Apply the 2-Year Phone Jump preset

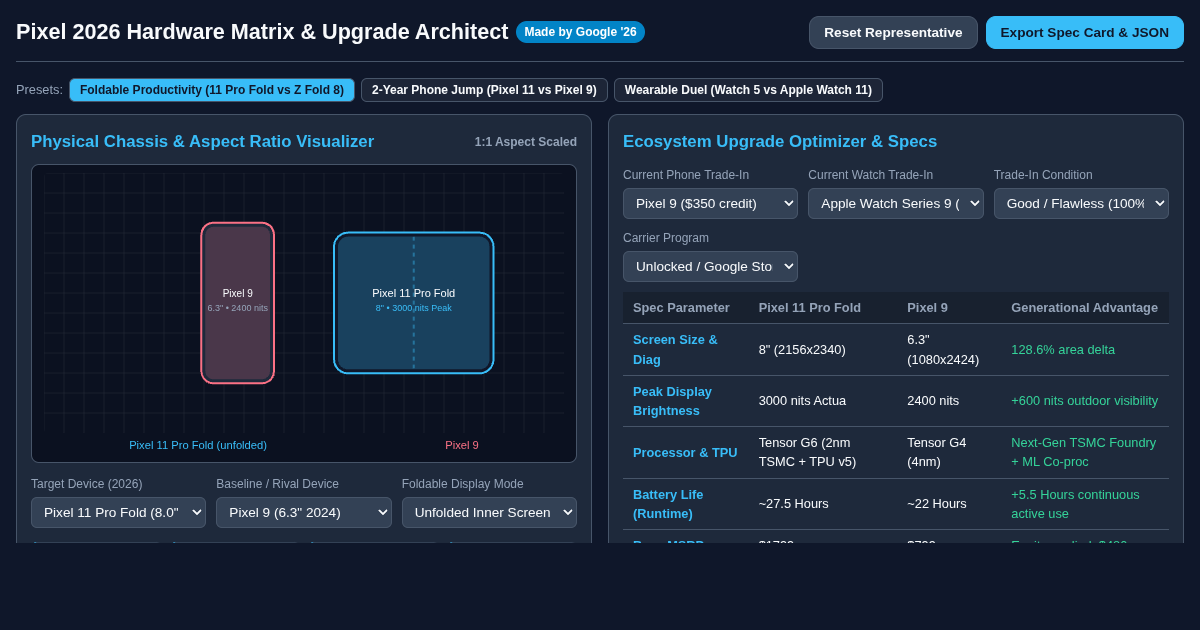click(484, 90)
